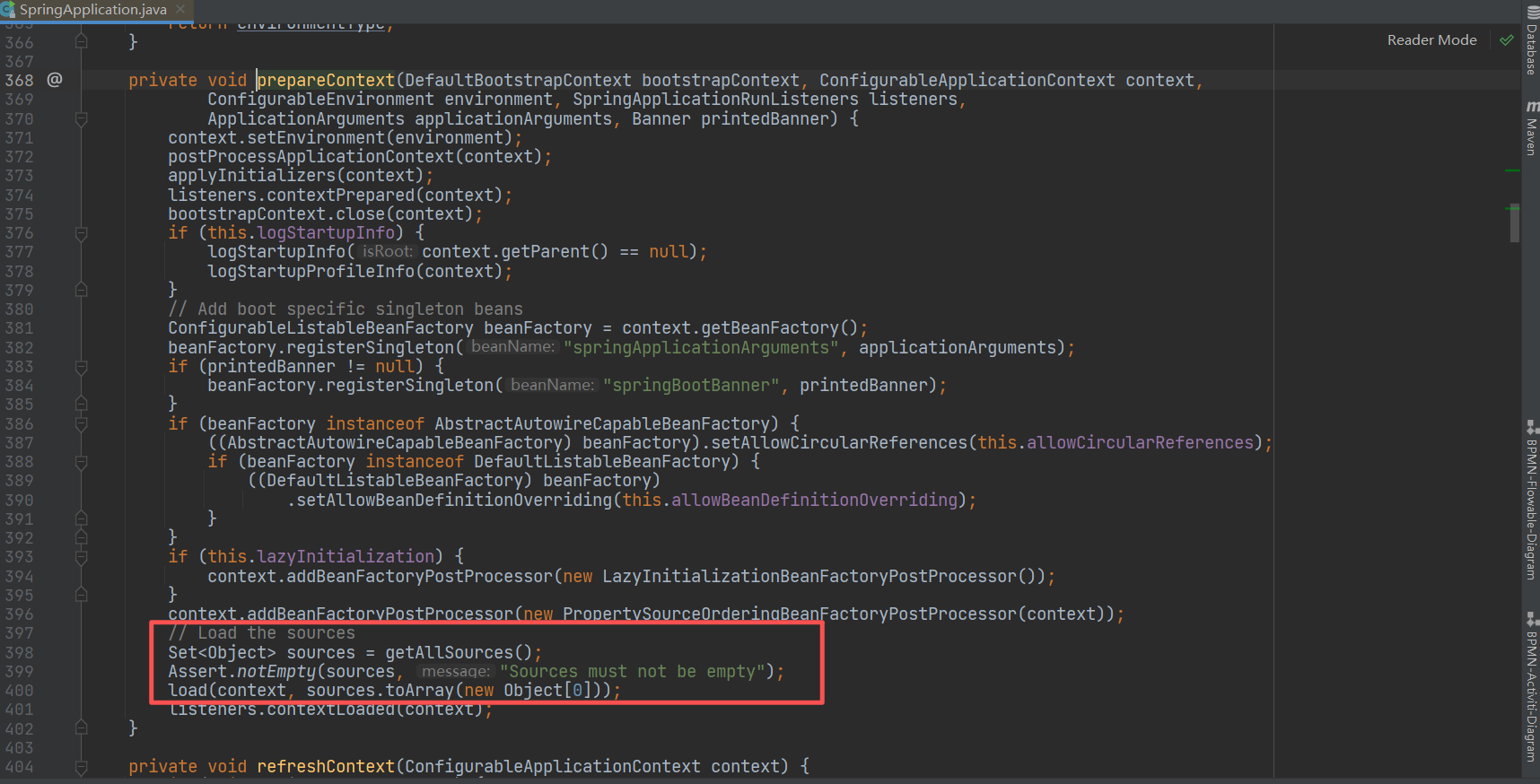The image size is (1540, 784).
Task: Click the load(context call on line 400
Action: click(x=227, y=691)
